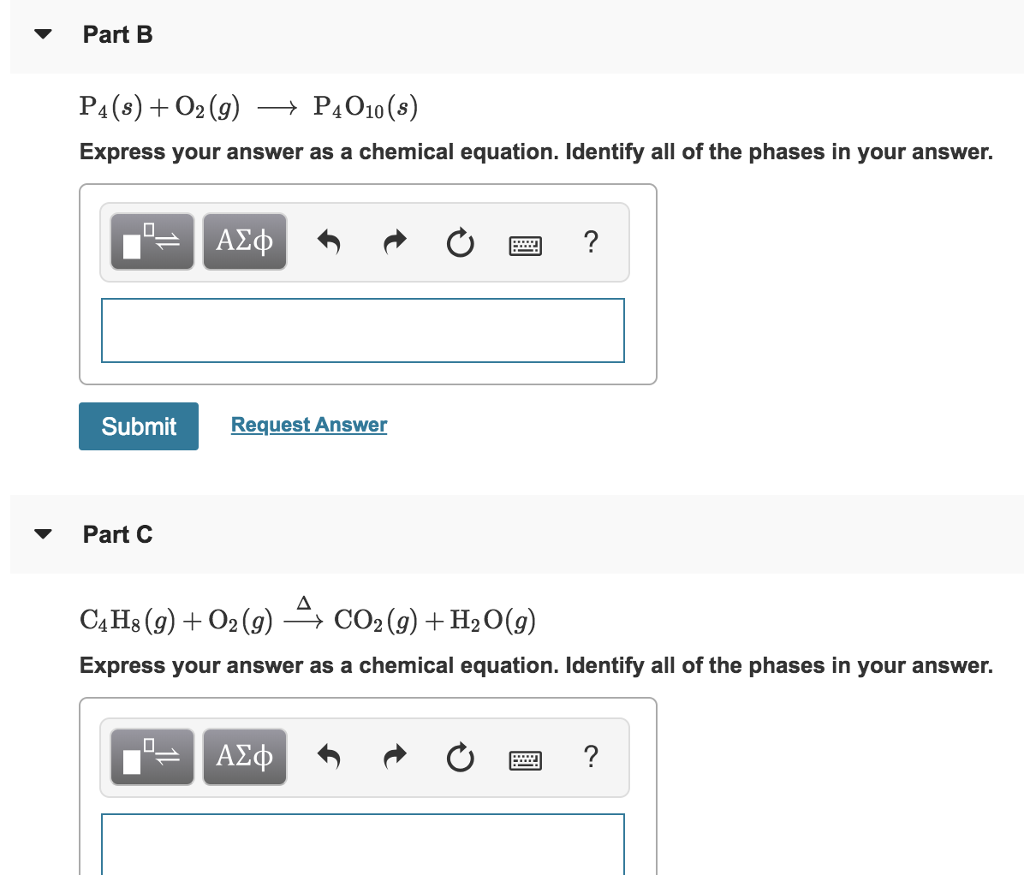Click the Part C heading
Image resolution: width=1024 pixels, height=875 pixels.
click(x=117, y=534)
